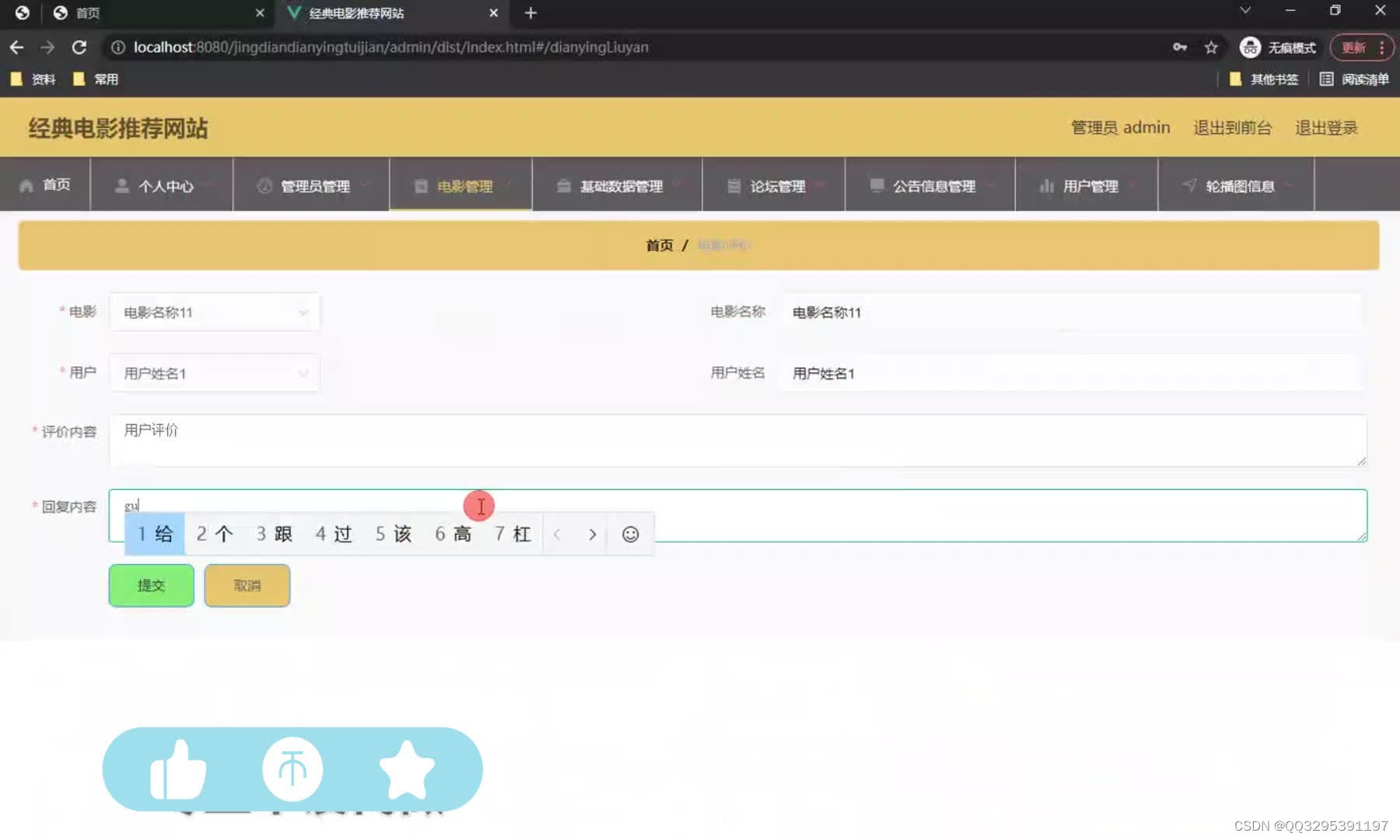Expand the 电影 dropdown showing 电影名称11
The image size is (1400, 840).
pyautogui.click(x=215, y=312)
